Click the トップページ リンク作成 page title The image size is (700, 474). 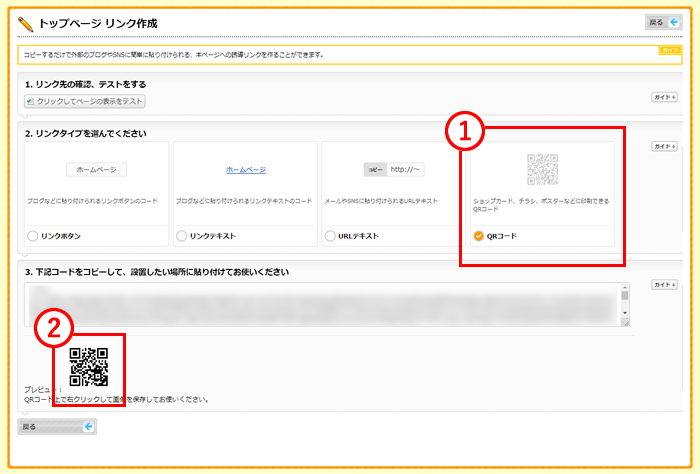tap(98, 23)
